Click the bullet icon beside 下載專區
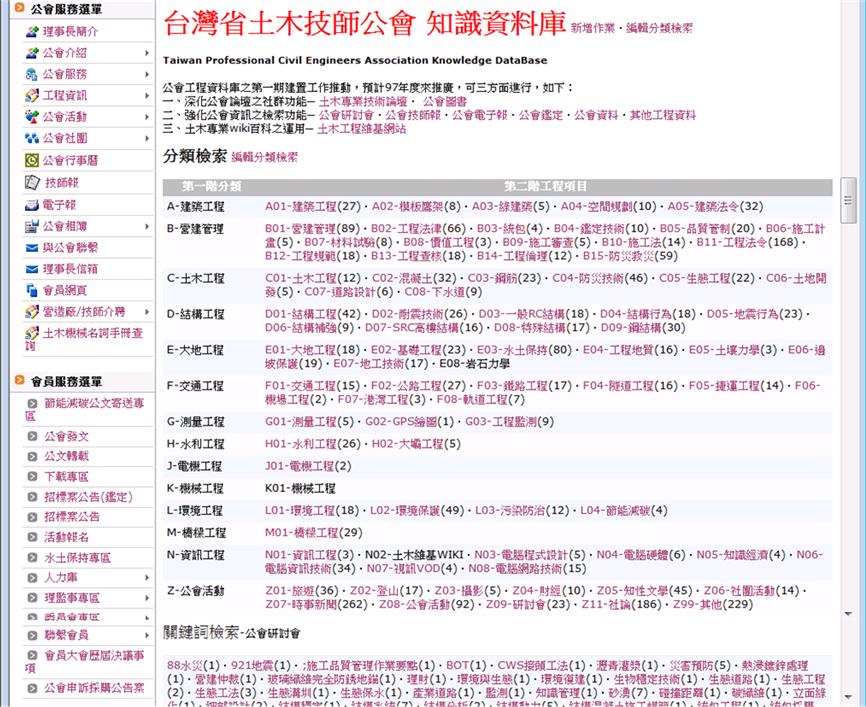 (x=32, y=477)
